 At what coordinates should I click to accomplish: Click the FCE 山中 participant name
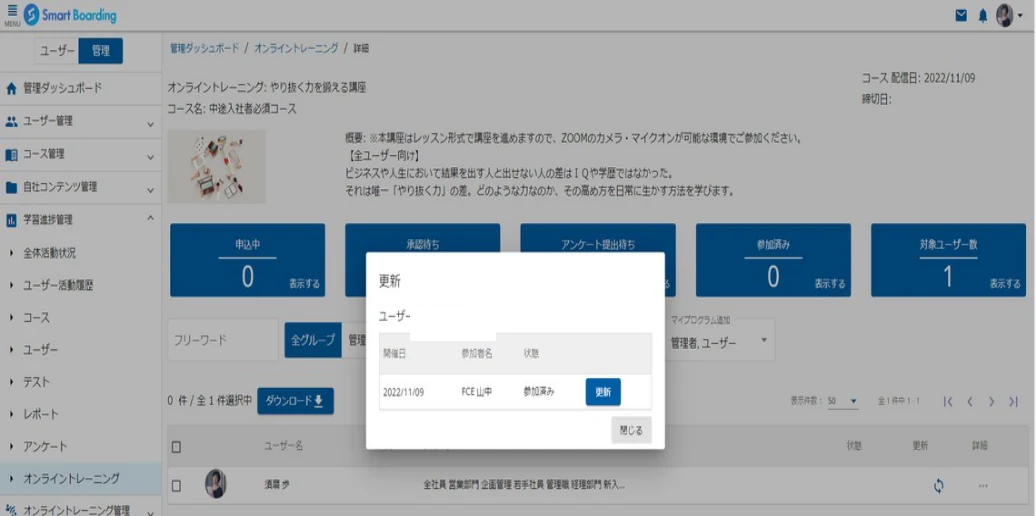tap(476, 392)
